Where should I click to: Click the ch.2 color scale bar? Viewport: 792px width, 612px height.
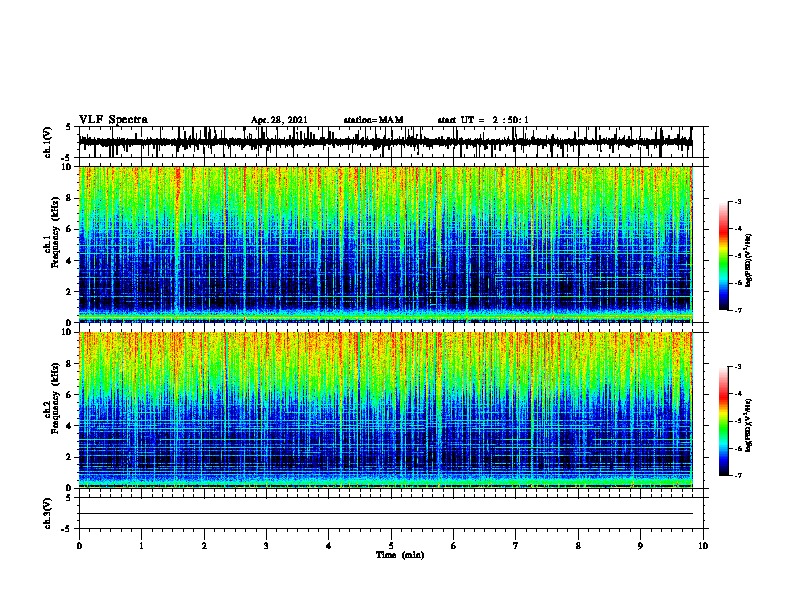[x=724, y=421]
